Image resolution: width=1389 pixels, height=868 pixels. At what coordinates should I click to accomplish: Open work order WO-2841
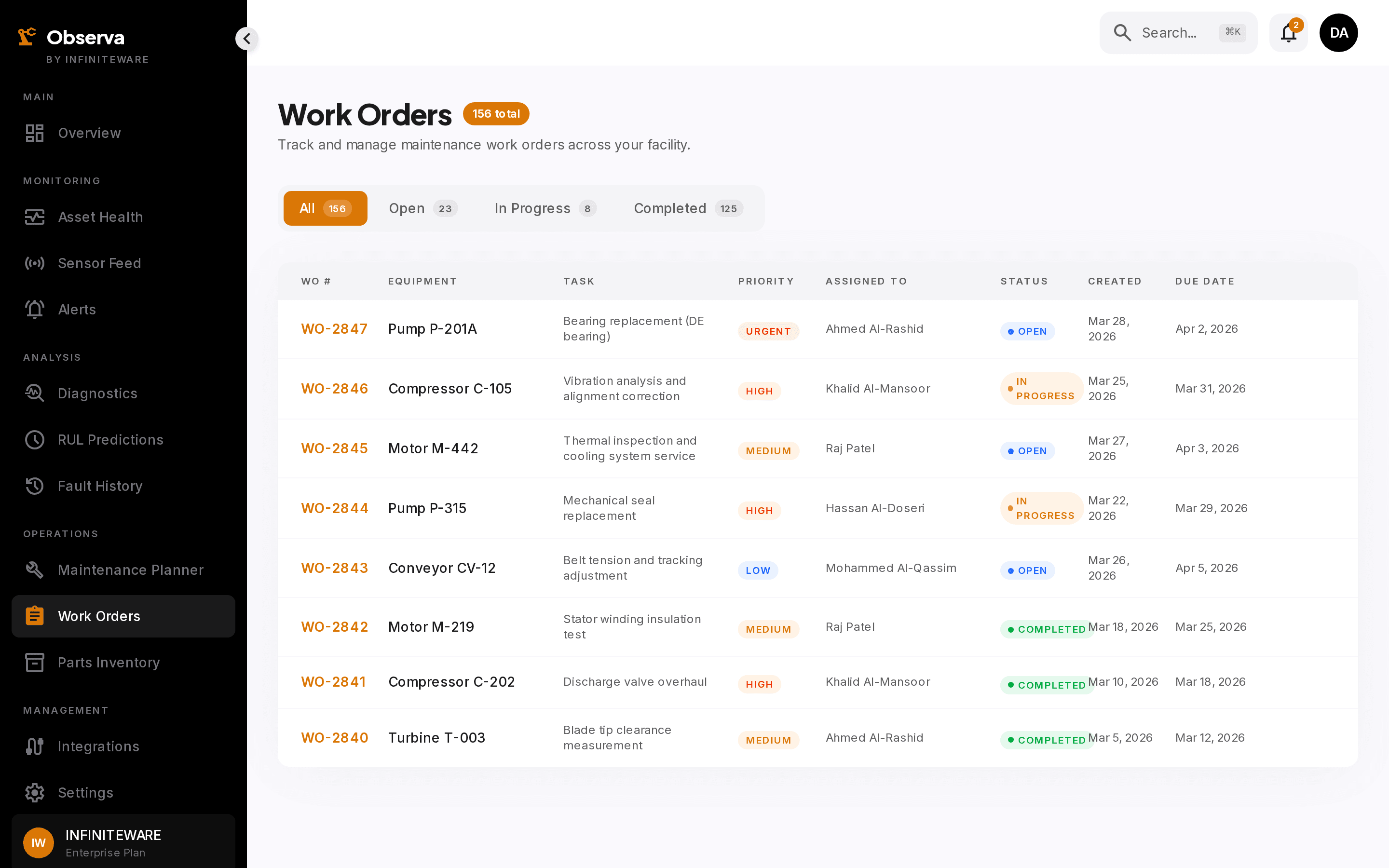point(333,682)
